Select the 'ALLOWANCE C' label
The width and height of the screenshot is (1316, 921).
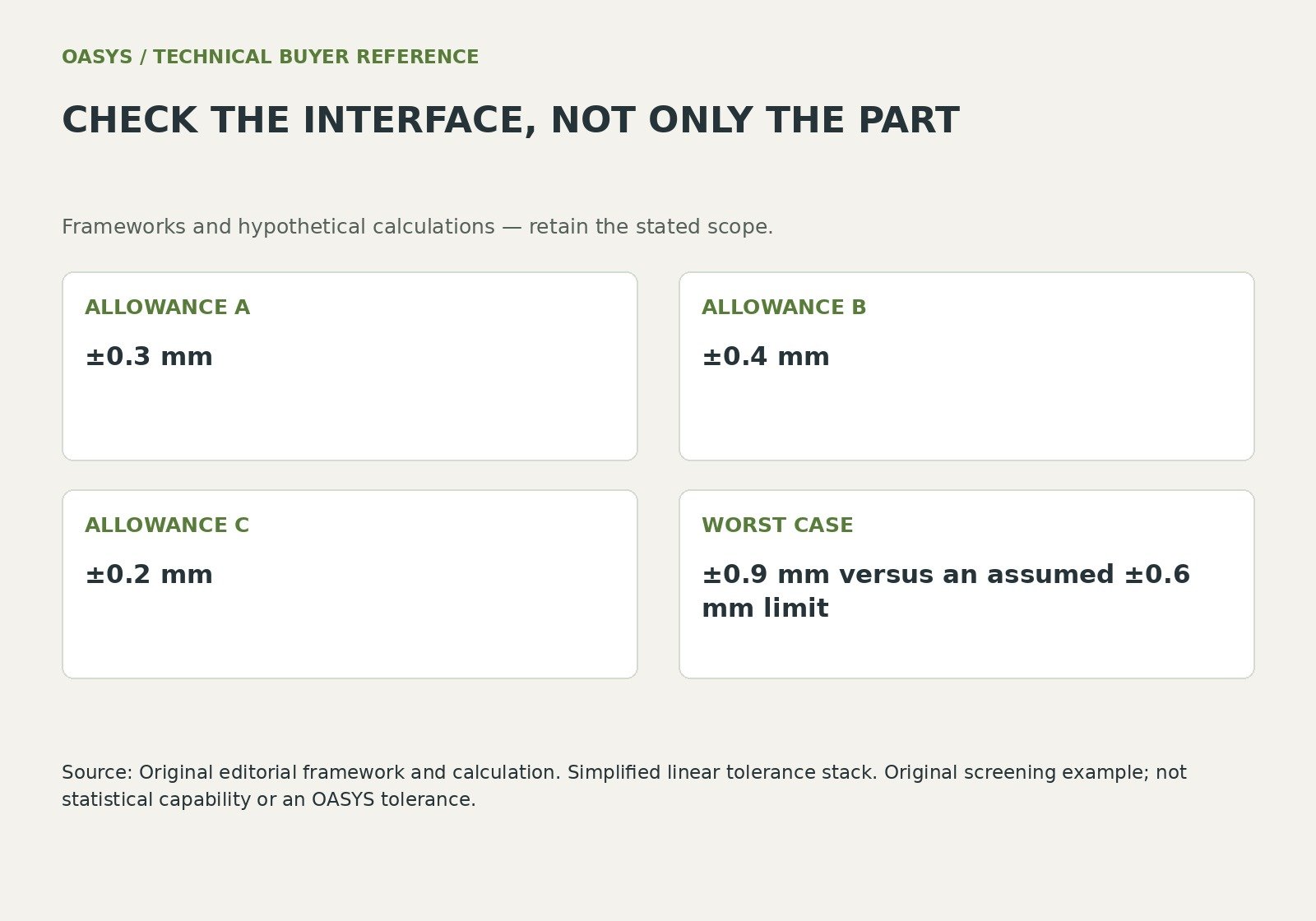click(167, 525)
